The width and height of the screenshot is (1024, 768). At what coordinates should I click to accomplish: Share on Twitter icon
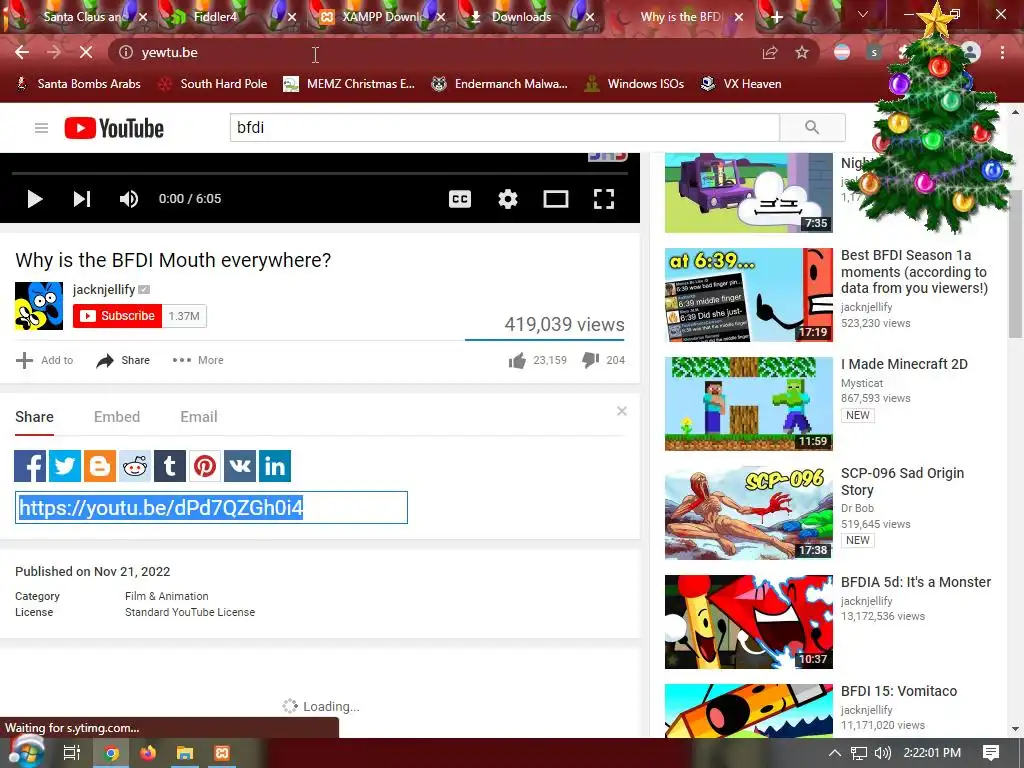pos(65,466)
